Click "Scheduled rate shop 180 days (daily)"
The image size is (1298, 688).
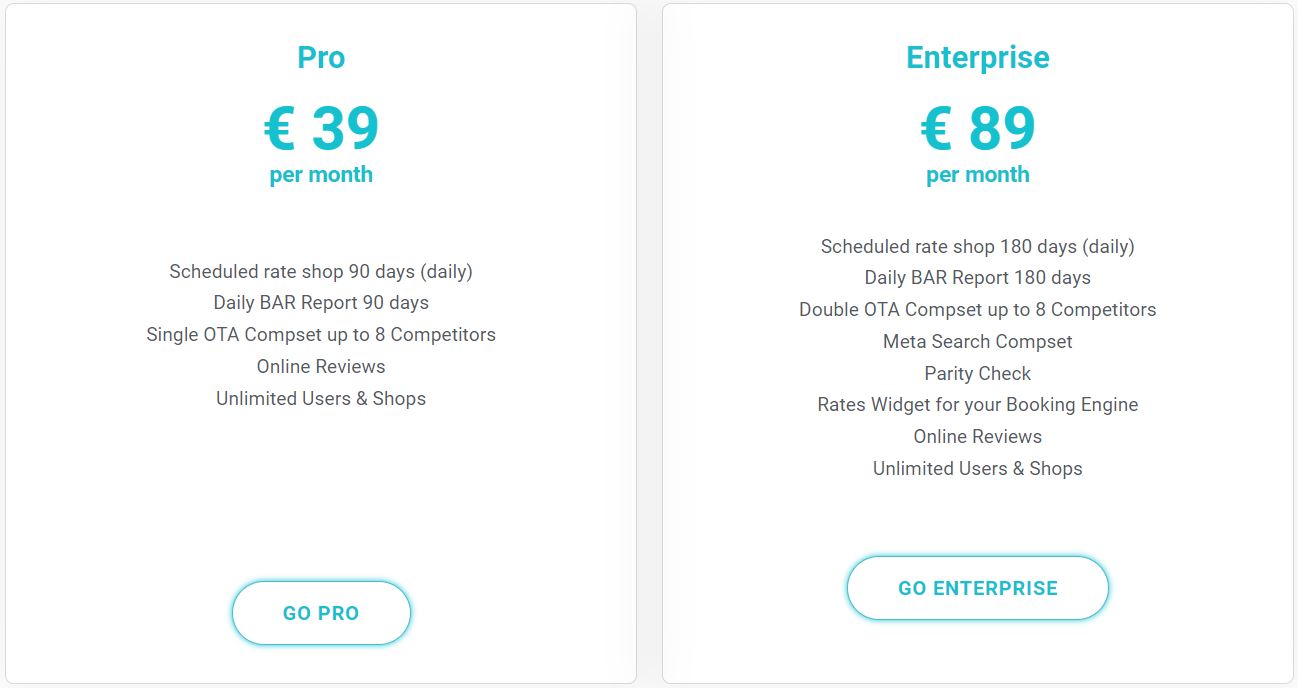tap(977, 246)
